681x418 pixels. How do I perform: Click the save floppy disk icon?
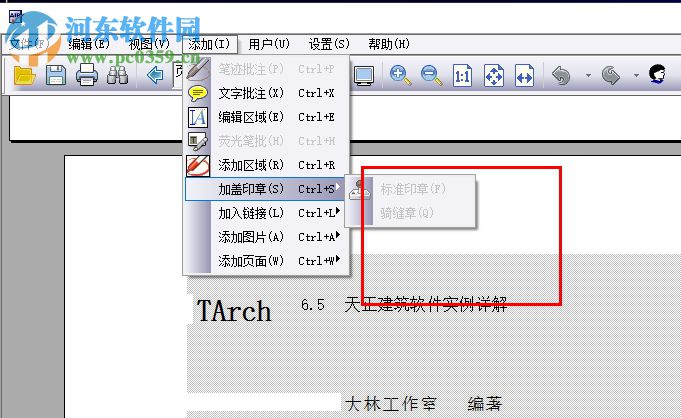pos(56,76)
